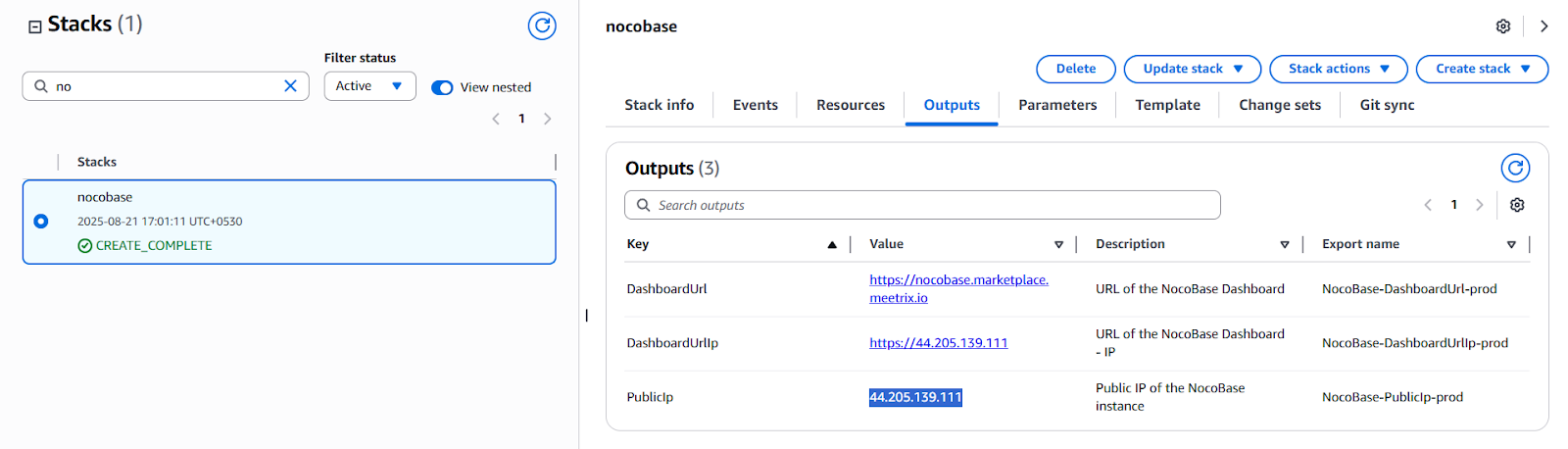The image size is (1568, 449).
Task: Close the nocobase detail panel chevron
Action: [1543, 26]
